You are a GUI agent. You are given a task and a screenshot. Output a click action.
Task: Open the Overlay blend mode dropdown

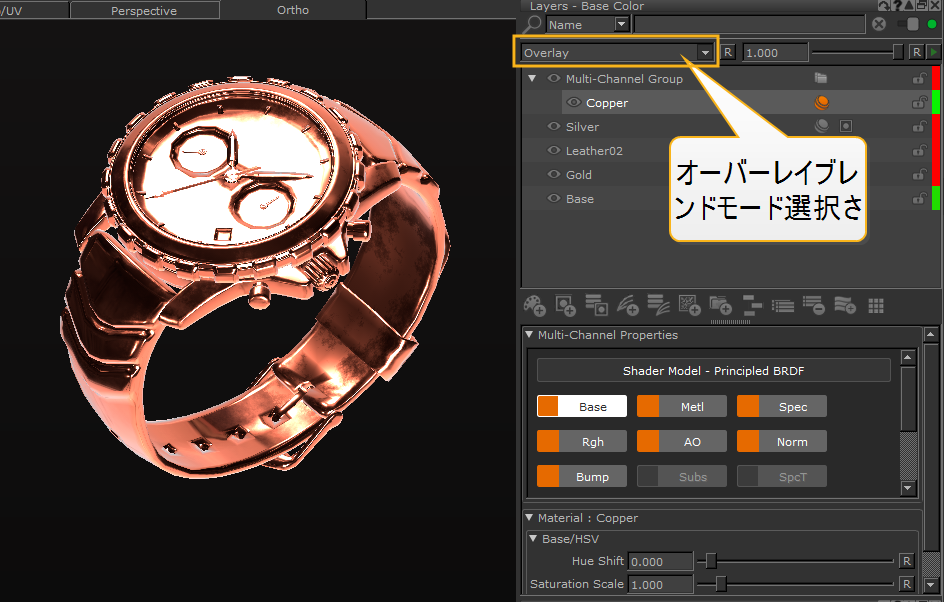coord(706,53)
